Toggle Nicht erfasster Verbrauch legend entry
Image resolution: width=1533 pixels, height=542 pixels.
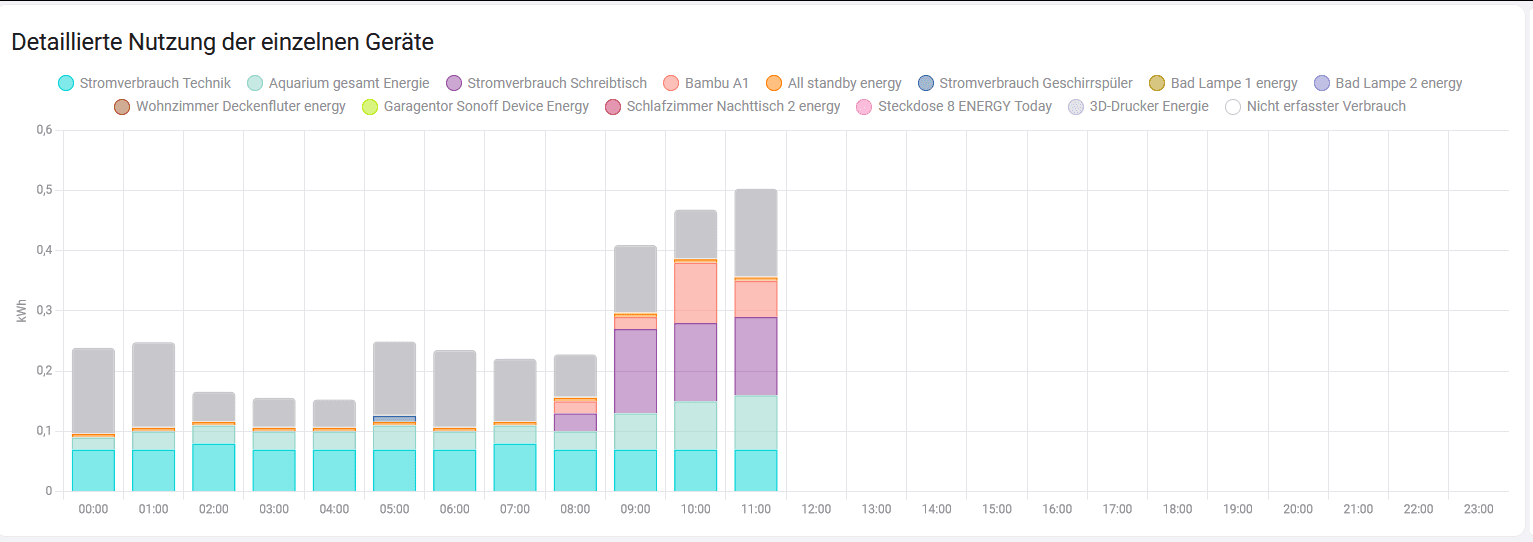(x=1315, y=106)
